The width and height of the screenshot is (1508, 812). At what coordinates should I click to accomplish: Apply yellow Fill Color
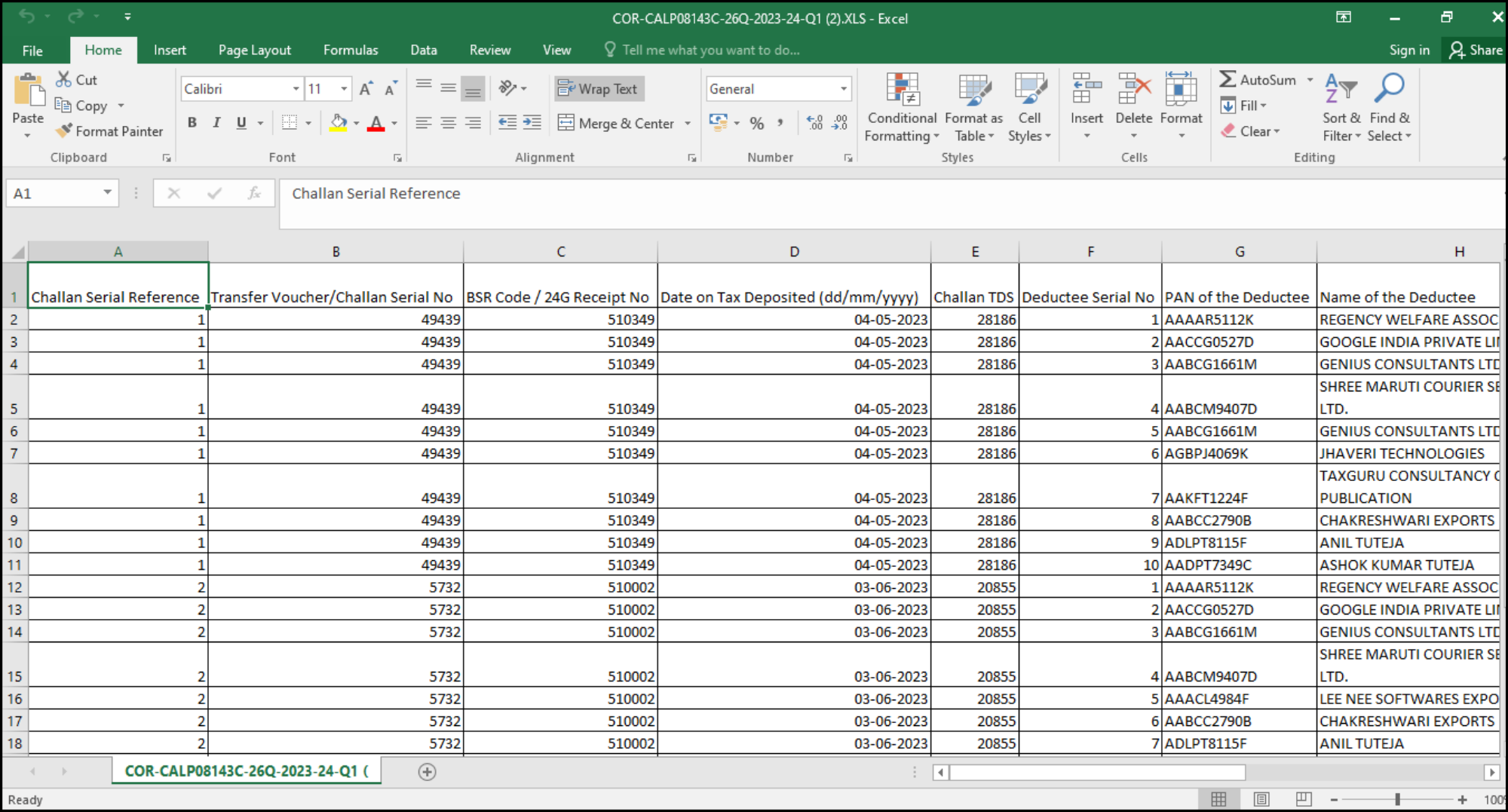(339, 123)
